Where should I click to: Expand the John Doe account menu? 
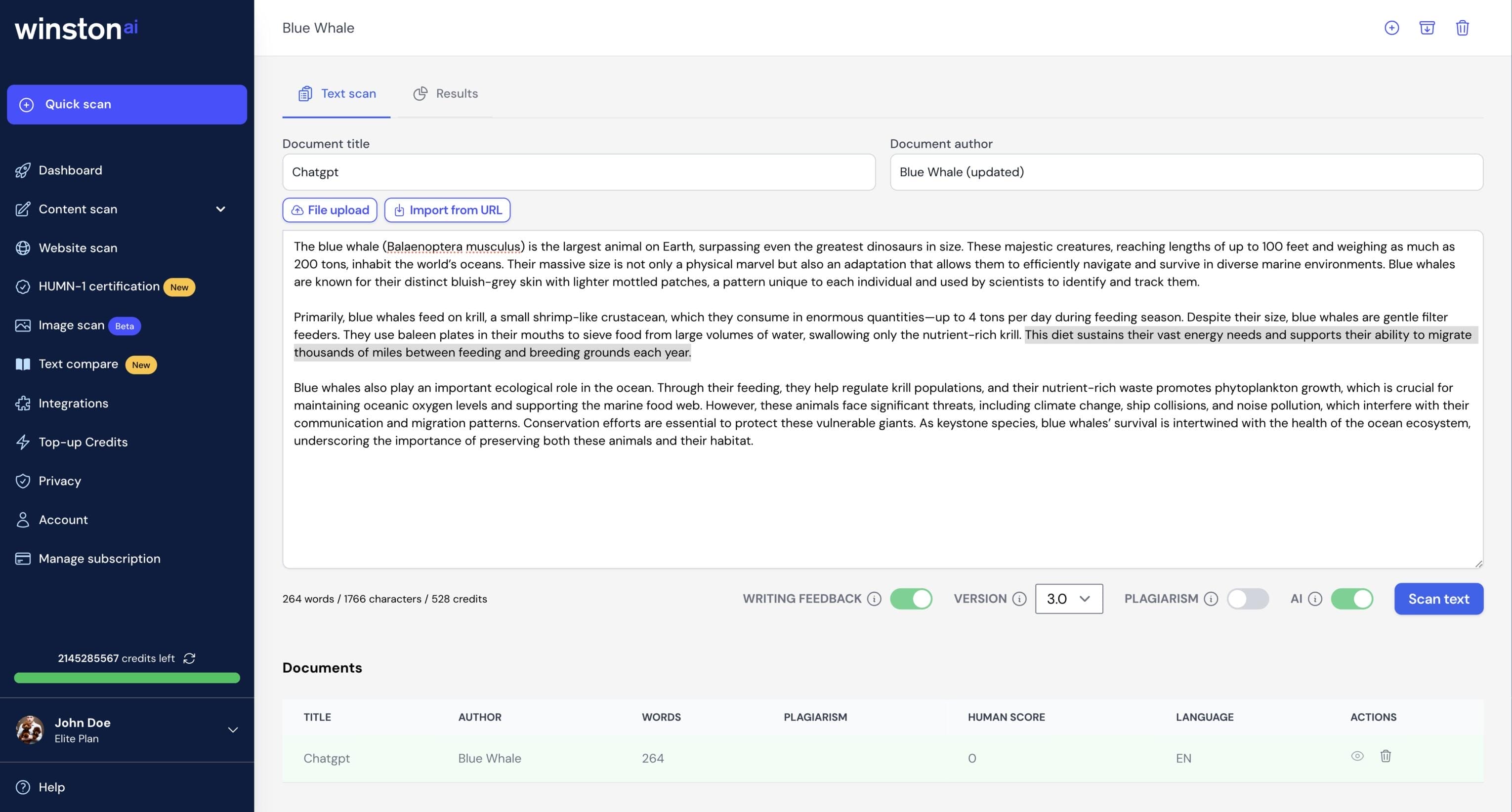(x=233, y=730)
